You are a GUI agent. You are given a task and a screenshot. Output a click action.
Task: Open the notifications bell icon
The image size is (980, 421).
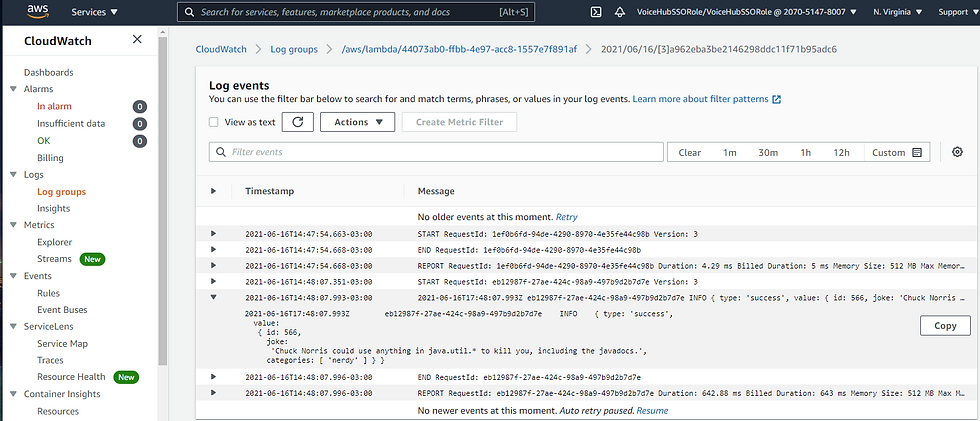(619, 12)
